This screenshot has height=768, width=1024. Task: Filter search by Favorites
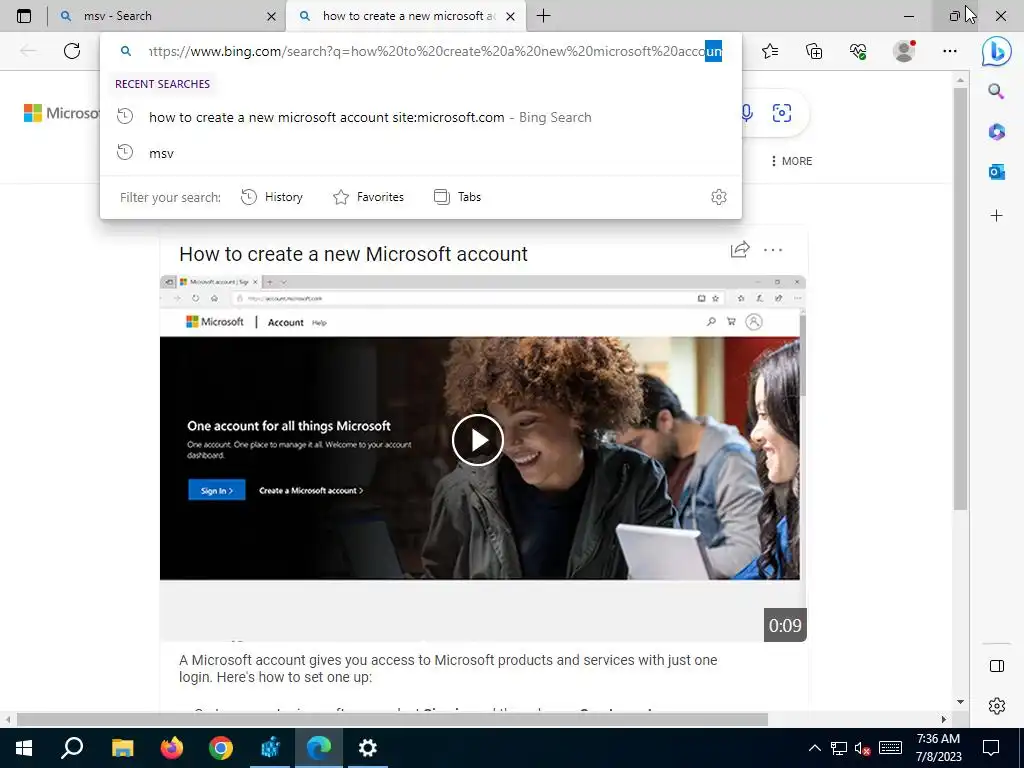[368, 197]
